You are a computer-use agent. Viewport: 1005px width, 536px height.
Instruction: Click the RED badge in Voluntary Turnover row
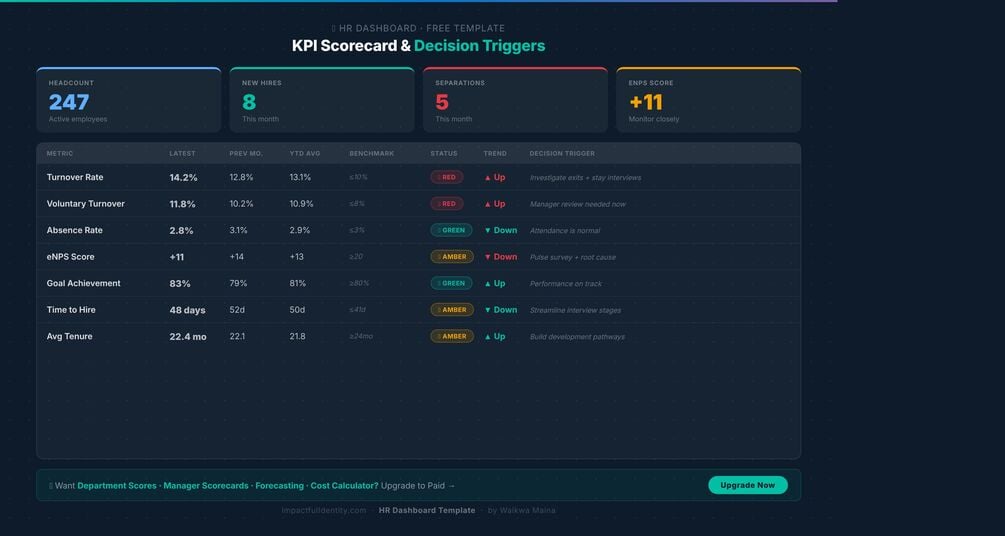(447, 204)
